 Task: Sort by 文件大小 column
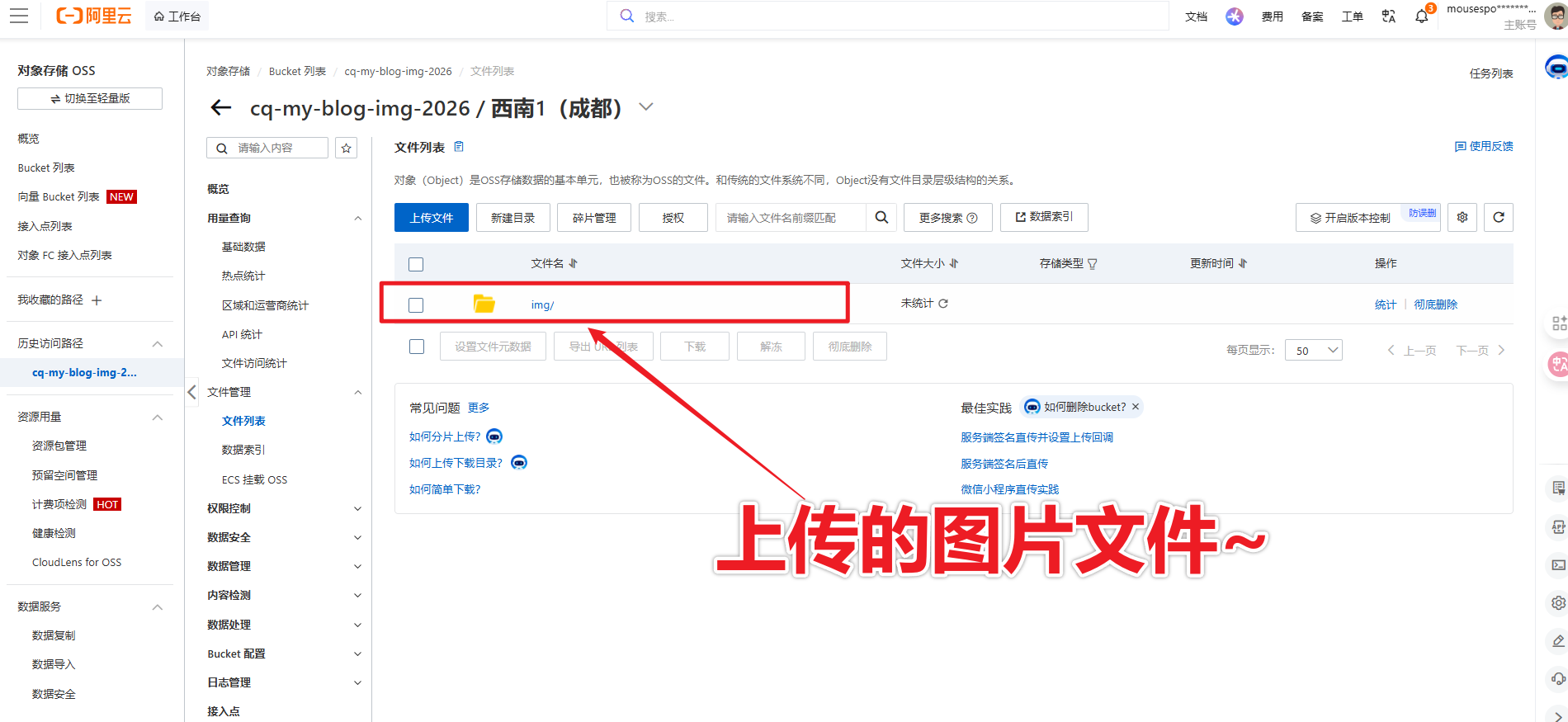click(x=953, y=263)
